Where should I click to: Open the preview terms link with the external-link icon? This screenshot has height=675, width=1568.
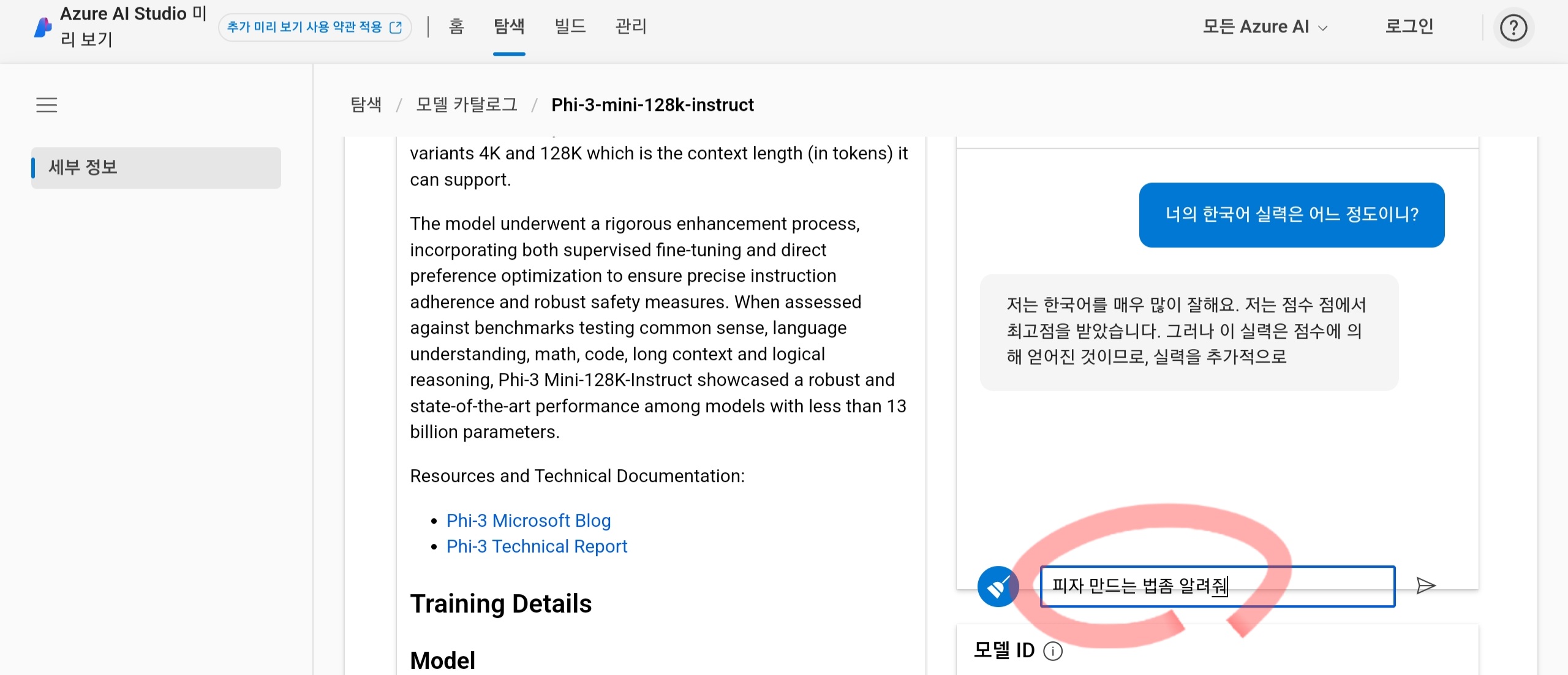point(314,28)
